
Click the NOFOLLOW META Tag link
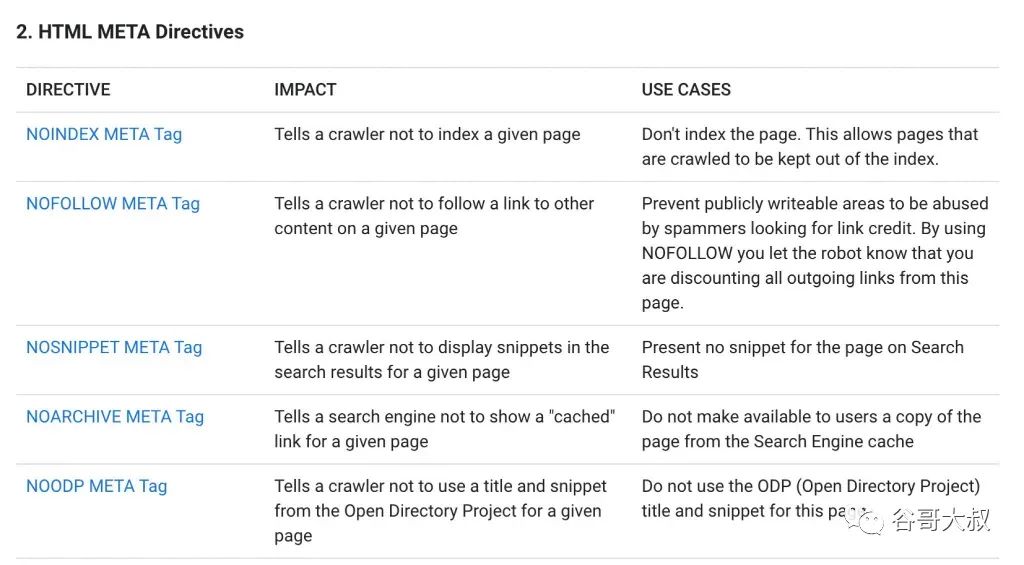pyautogui.click(x=113, y=203)
